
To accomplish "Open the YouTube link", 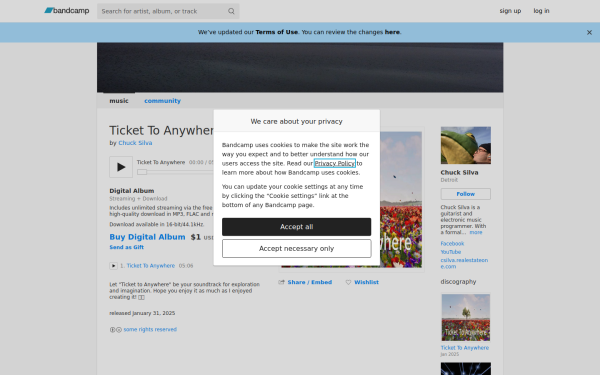I will pos(451,252).
